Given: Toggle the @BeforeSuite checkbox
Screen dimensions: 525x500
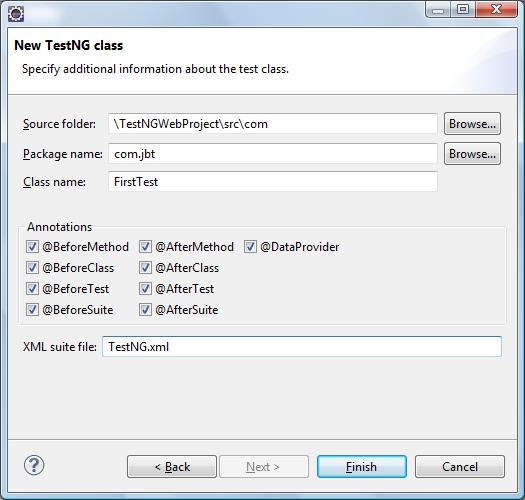Looking at the screenshot, I should (32, 310).
